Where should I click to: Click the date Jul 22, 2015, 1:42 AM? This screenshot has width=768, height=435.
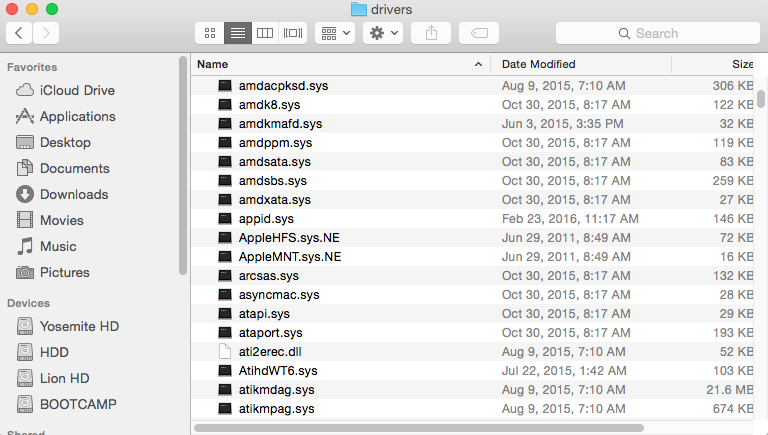point(564,371)
